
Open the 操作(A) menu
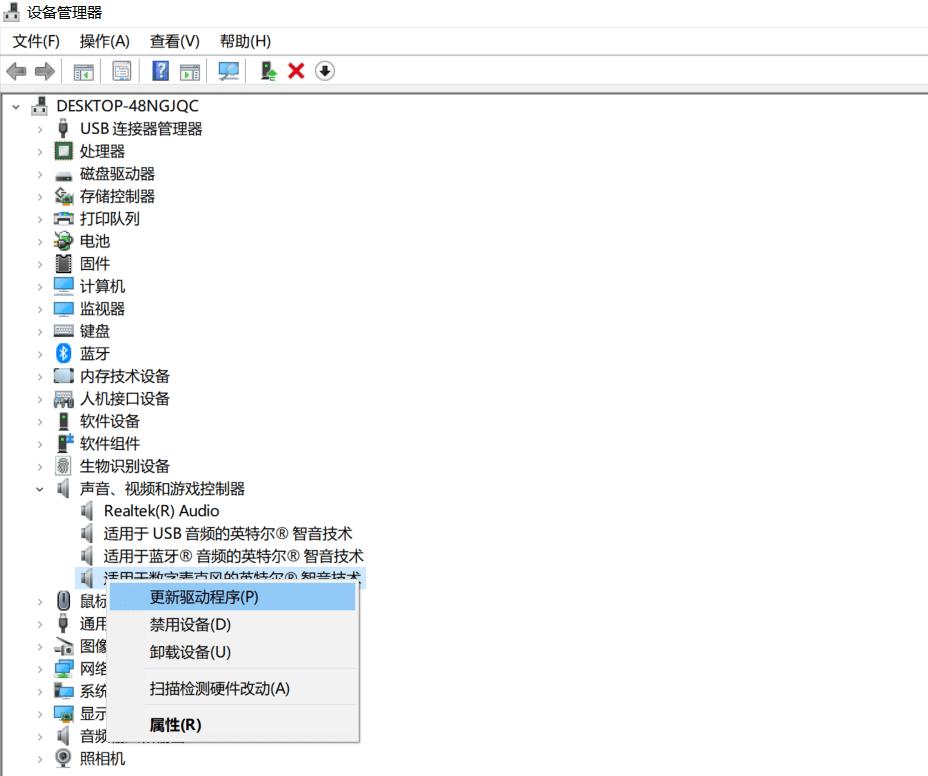point(105,41)
